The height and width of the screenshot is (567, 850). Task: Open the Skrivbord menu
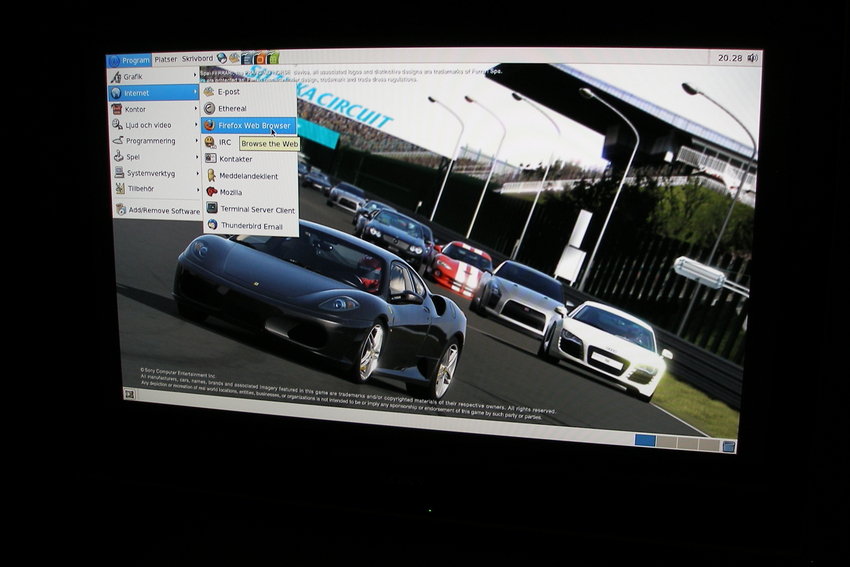[x=197, y=59]
